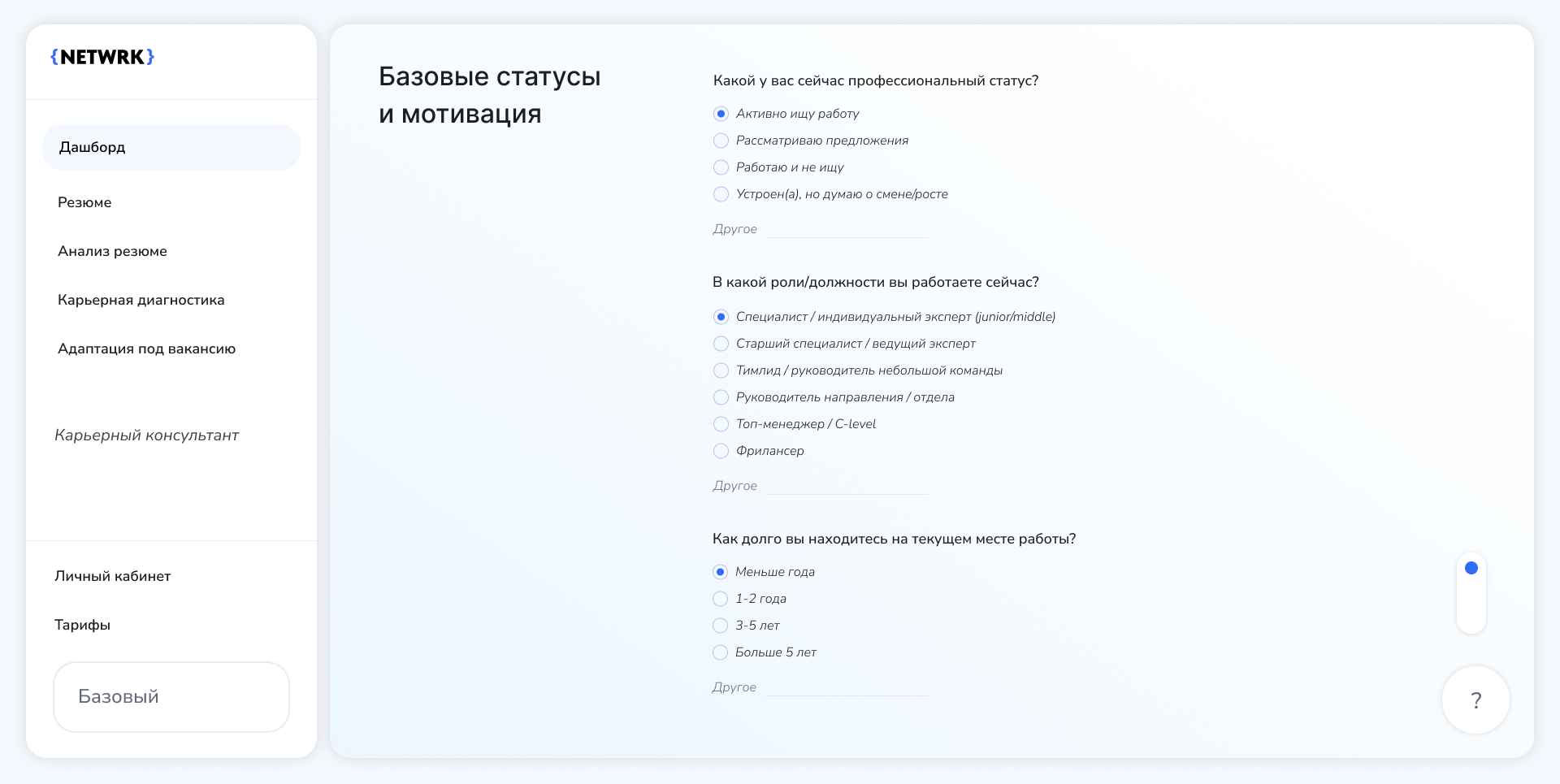Choose Устроен(а), но думаю о смене/росте

(x=721, y=194)
